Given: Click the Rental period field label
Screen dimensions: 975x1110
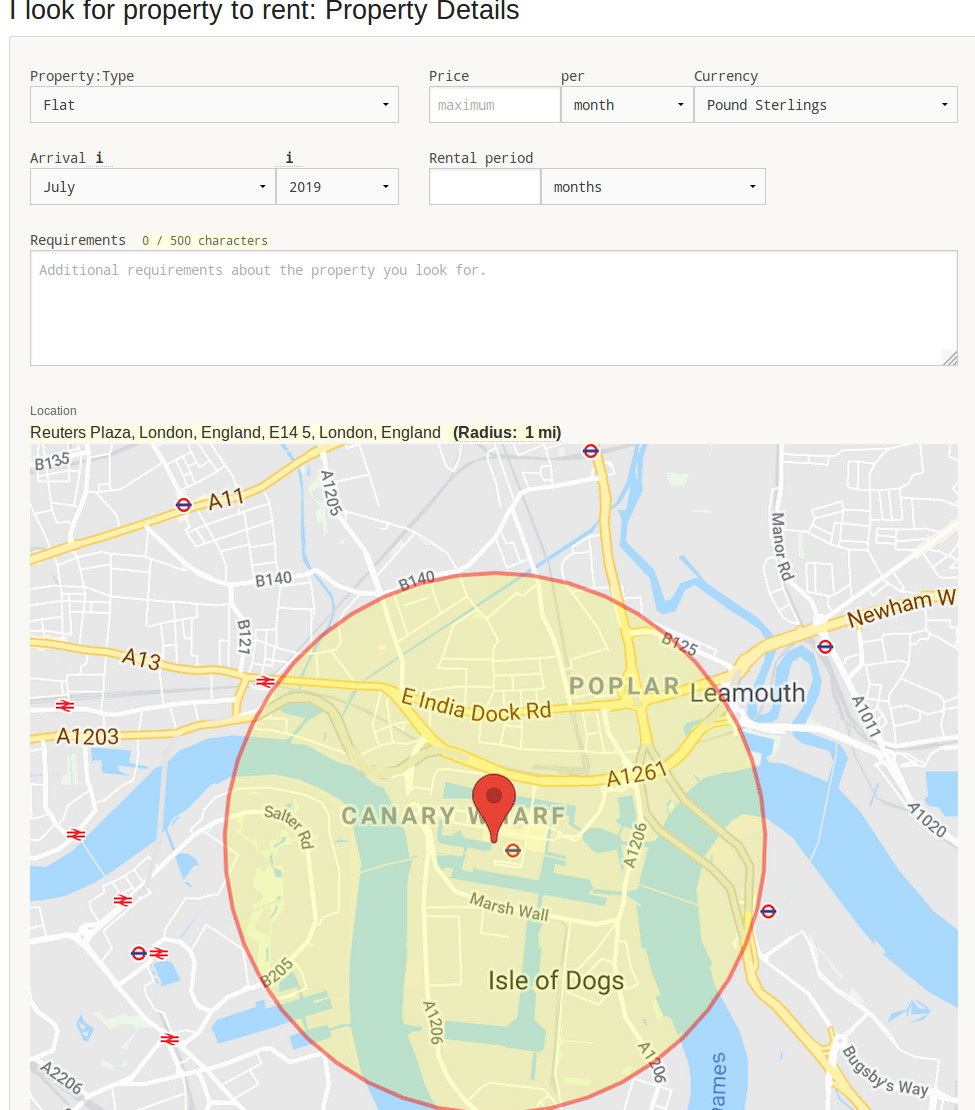Looking at the screenshot, I should coord(481,158).
